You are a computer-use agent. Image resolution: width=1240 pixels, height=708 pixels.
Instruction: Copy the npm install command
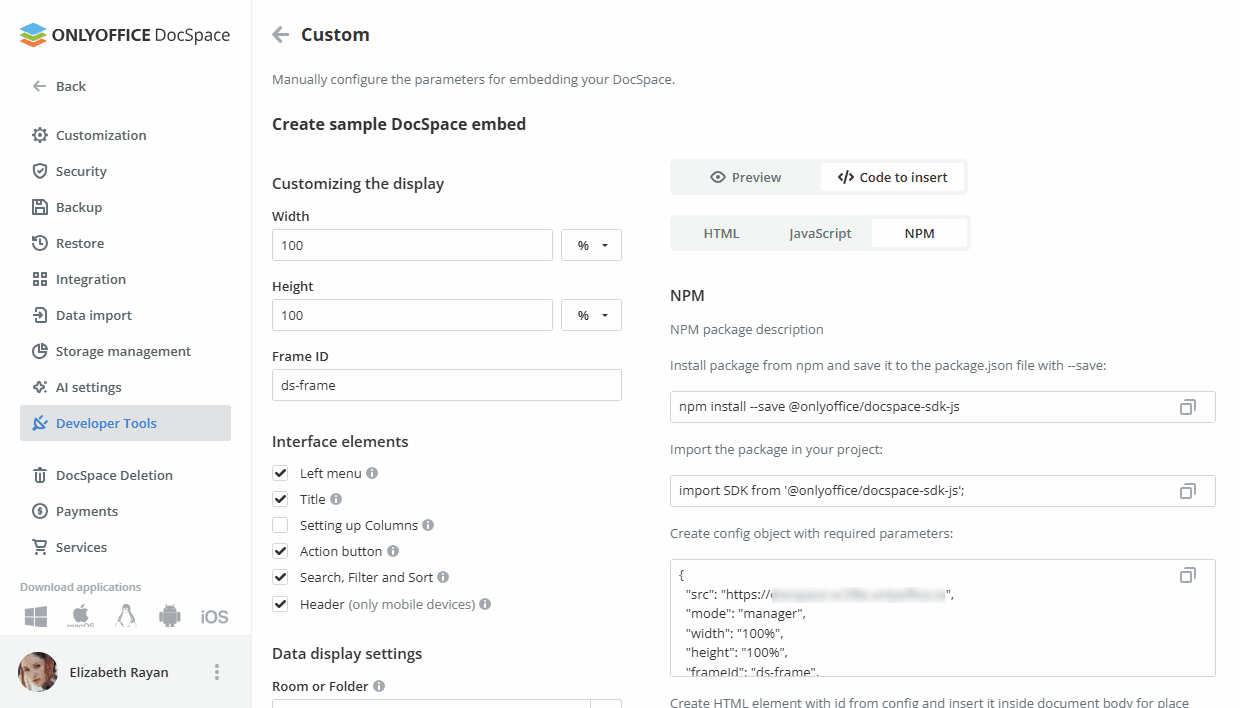click(x=1187, y=407)
